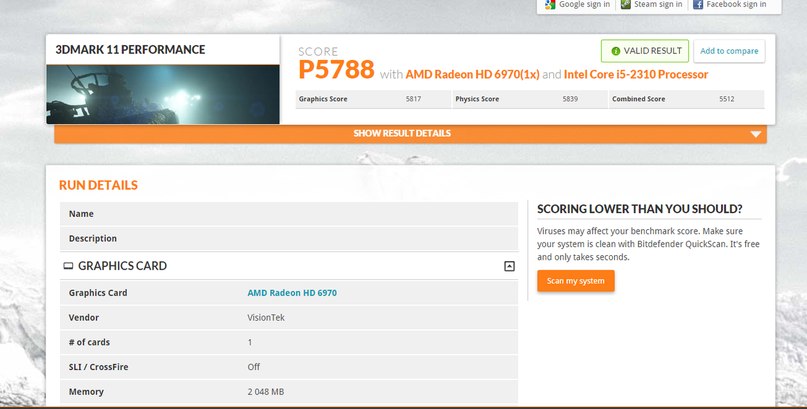This screenshot has height=409, width=807.
Task: Open the AMD Radeon HD 6970 link in Run Details
Action: point(292,293)
